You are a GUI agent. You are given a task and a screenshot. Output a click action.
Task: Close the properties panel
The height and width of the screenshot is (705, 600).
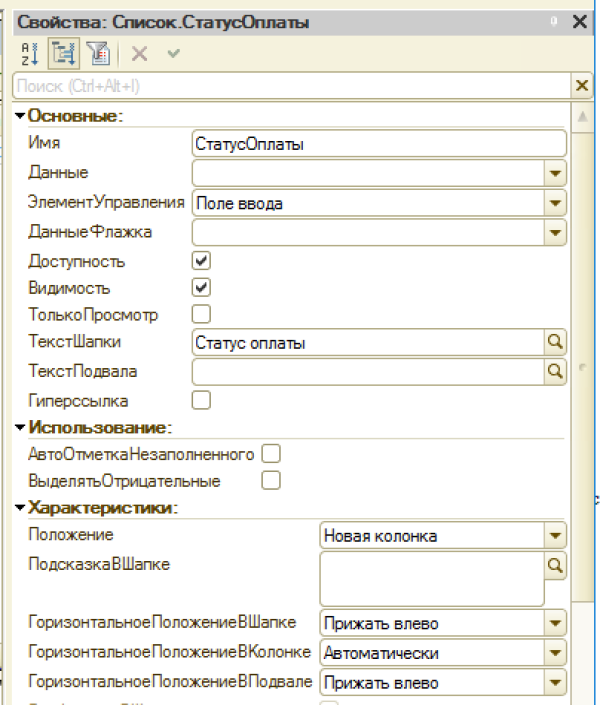580,20
